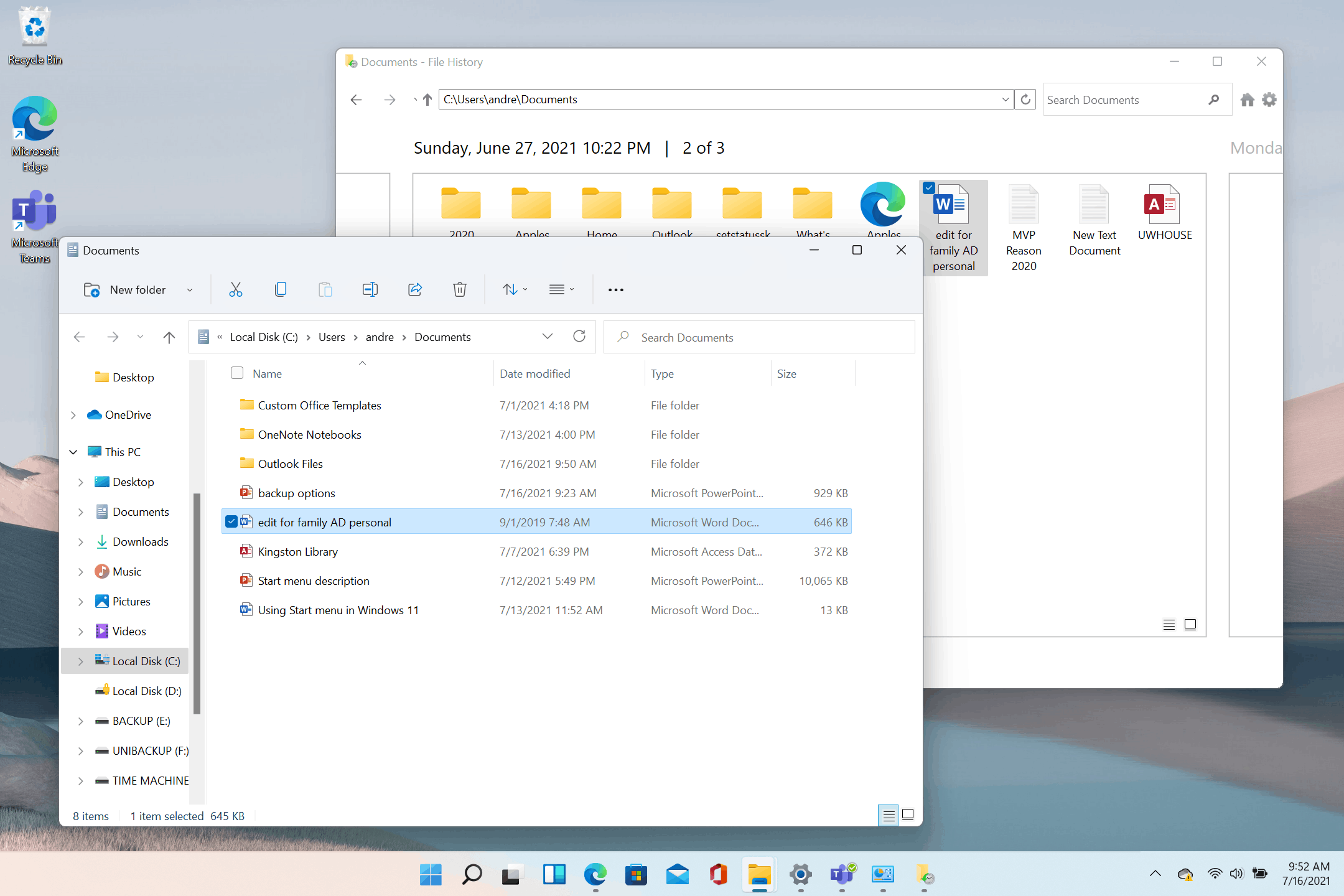Click the Share icon in toolbar
1344x896 pixels.
point(415,289)
